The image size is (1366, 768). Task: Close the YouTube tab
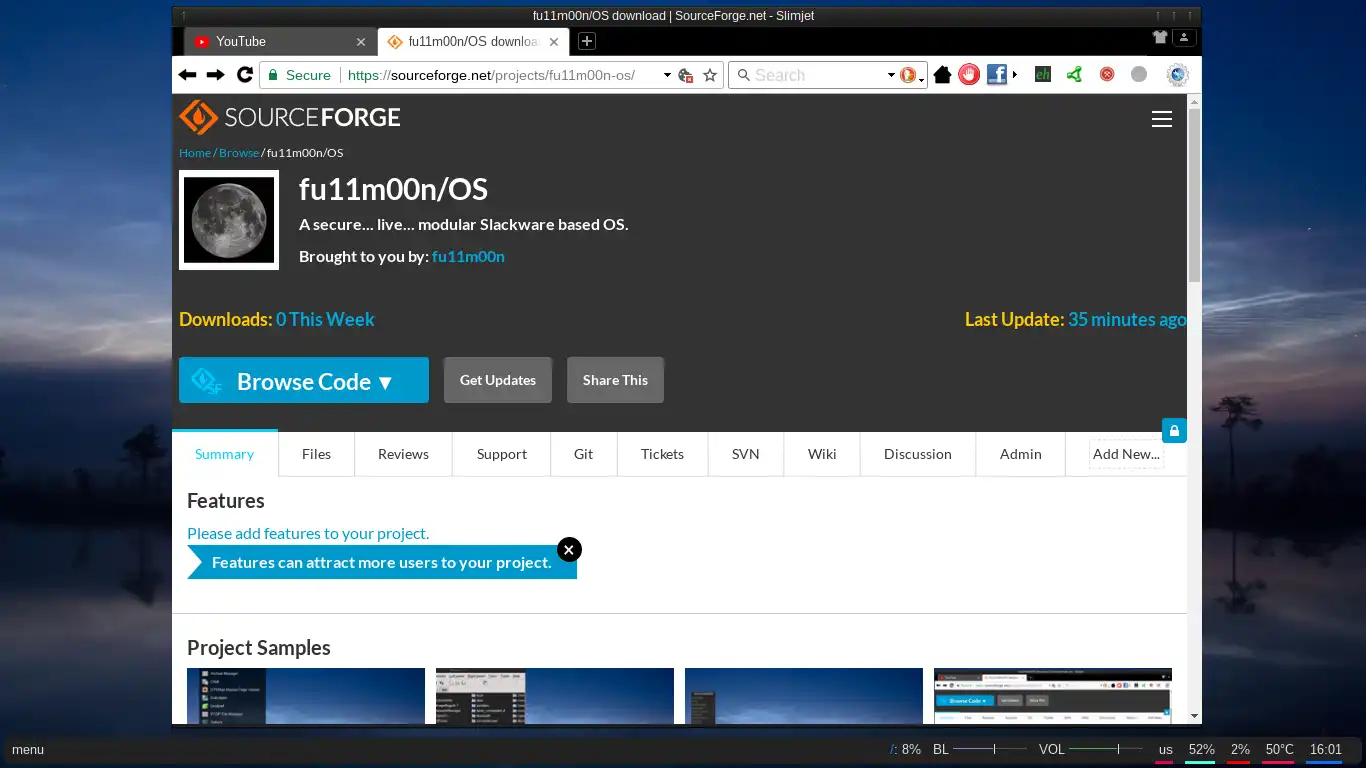coord(361,42)
